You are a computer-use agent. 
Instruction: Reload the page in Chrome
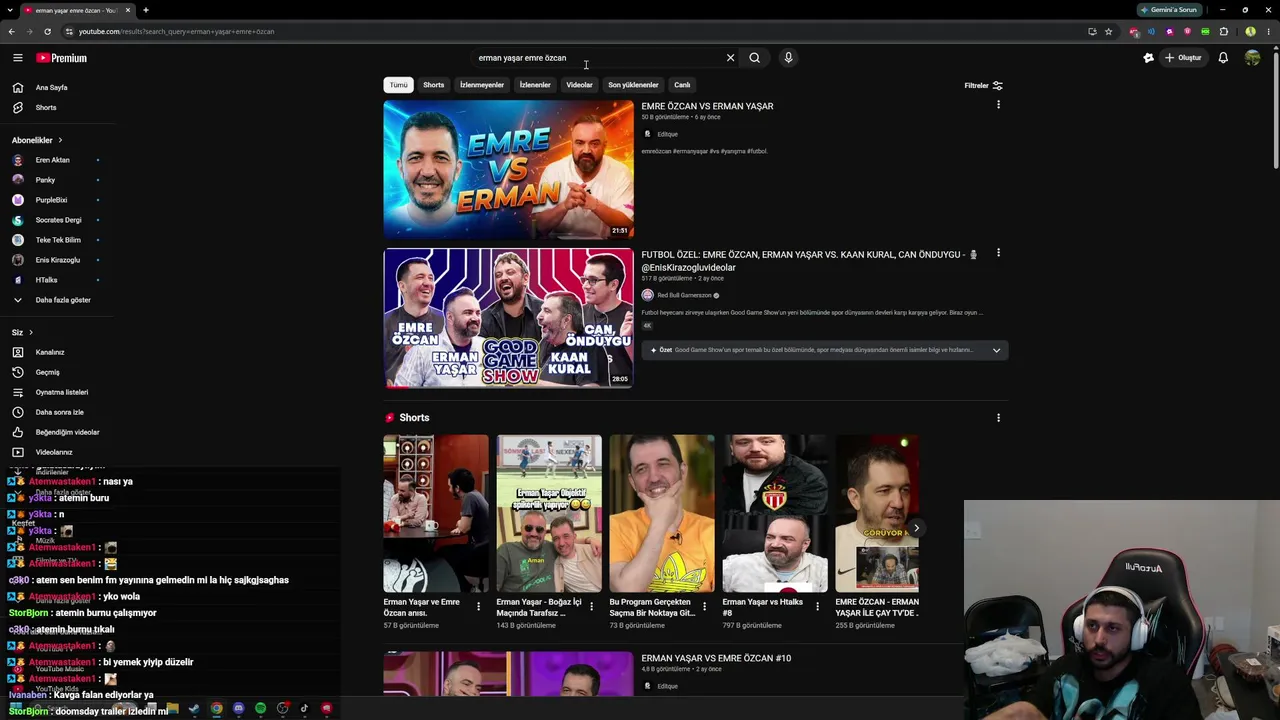pyautogui.click(x=47, y=31)
